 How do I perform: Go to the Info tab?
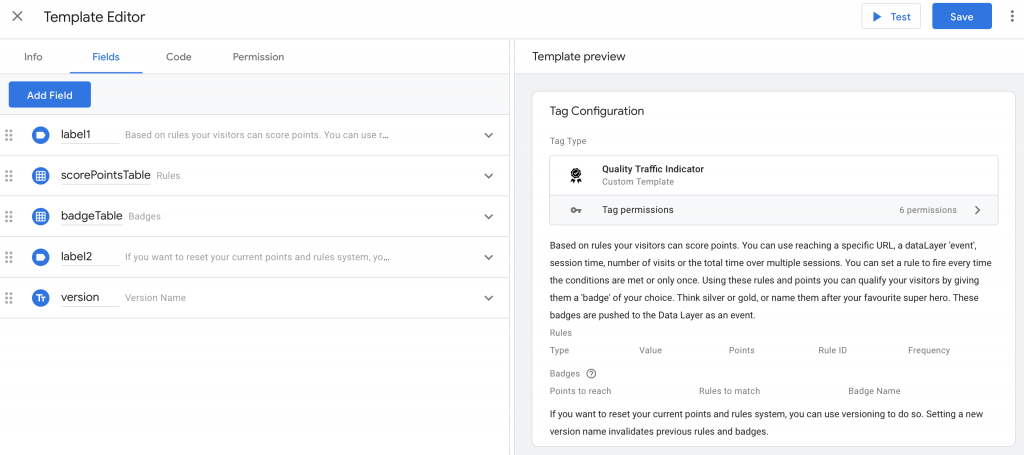click(33, 57)
